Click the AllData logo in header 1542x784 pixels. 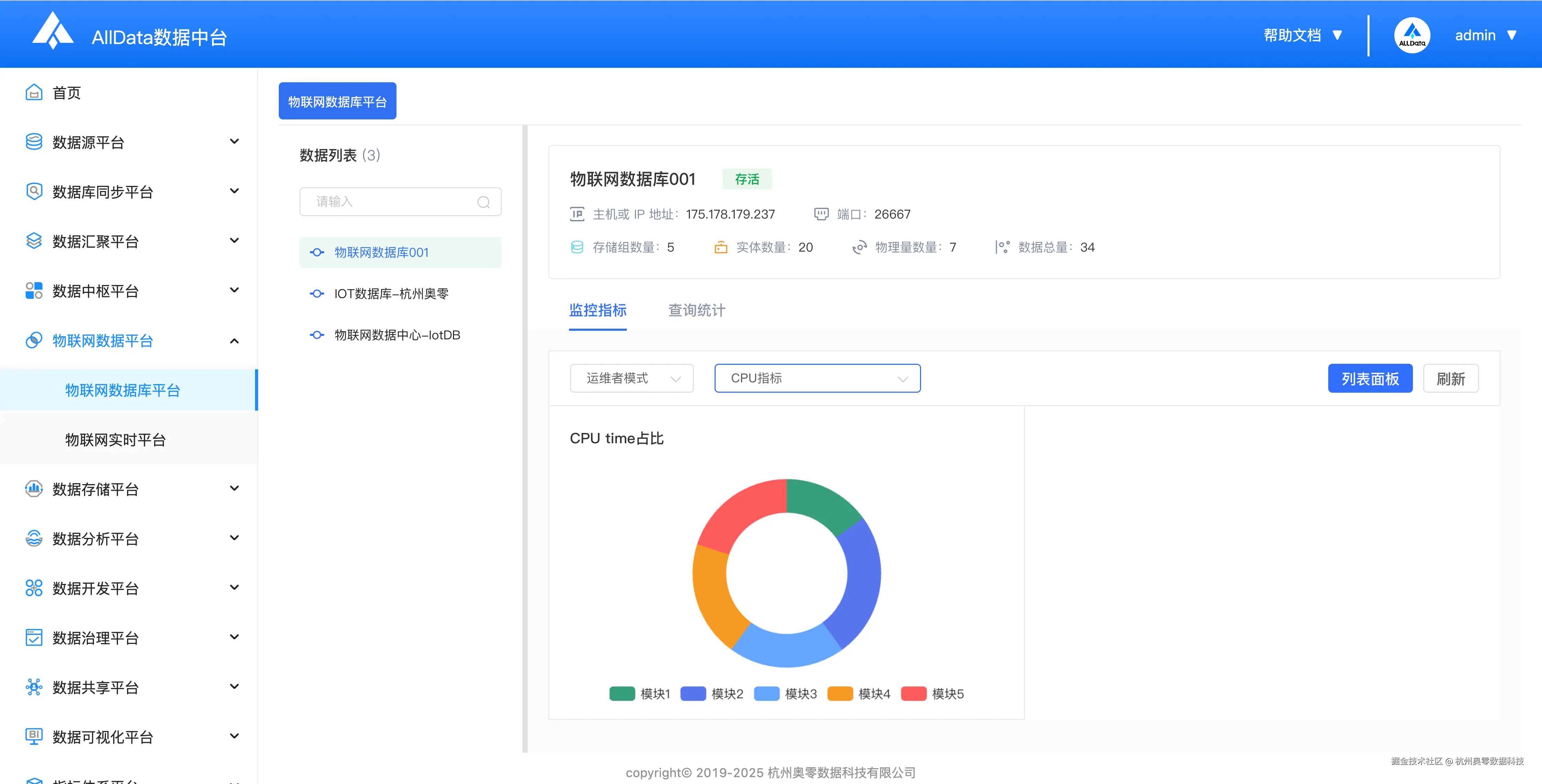tap(53, 31)
